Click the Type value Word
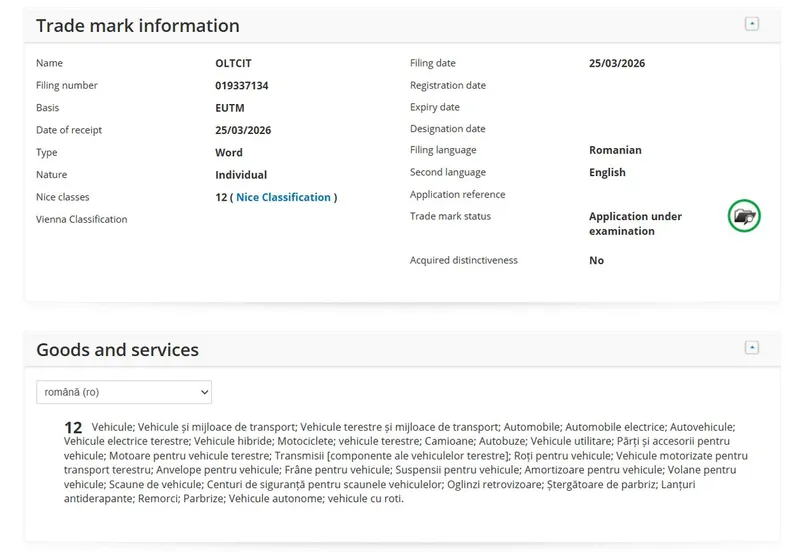 (x=229, y=153)
